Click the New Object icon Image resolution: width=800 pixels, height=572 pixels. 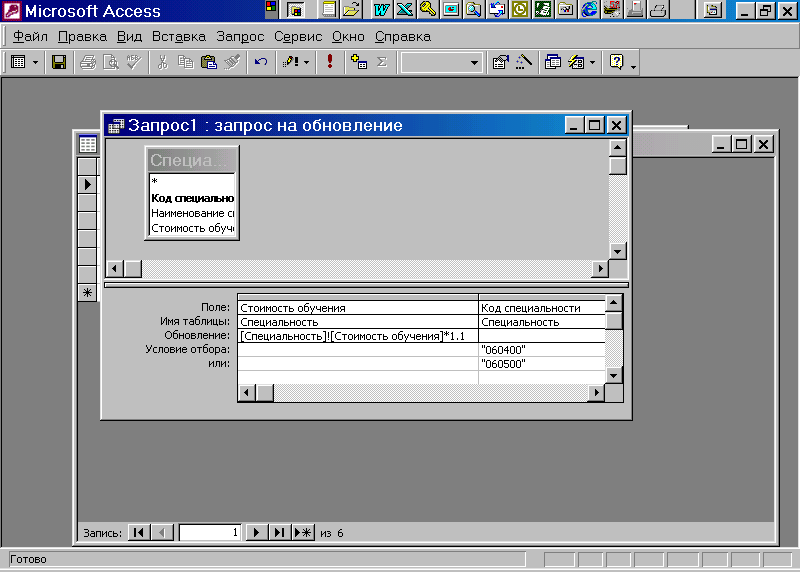pyautogui.click(x=577, y=62)
